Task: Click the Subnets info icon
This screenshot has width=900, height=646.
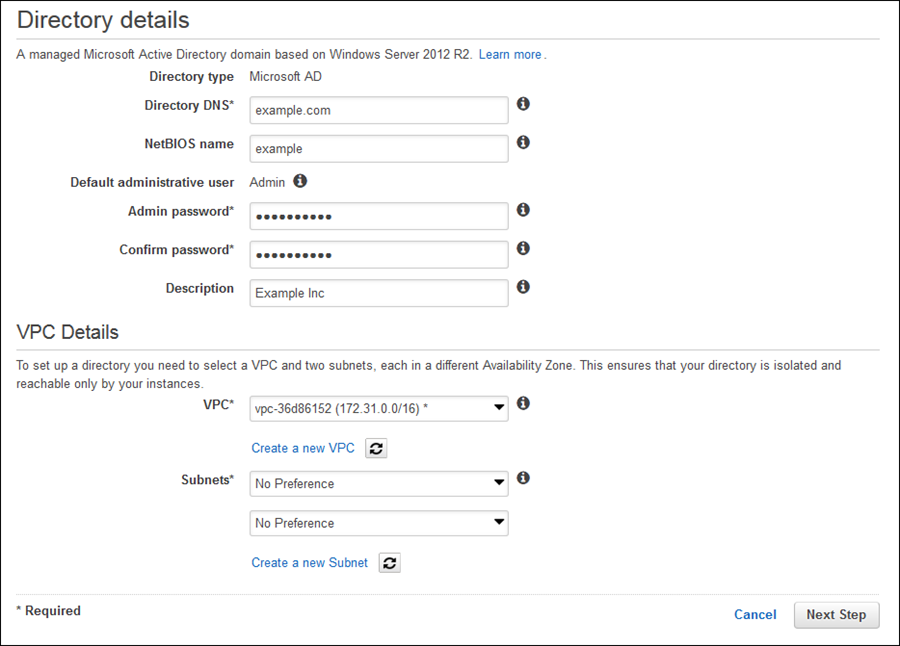Action: click(523, 478)
